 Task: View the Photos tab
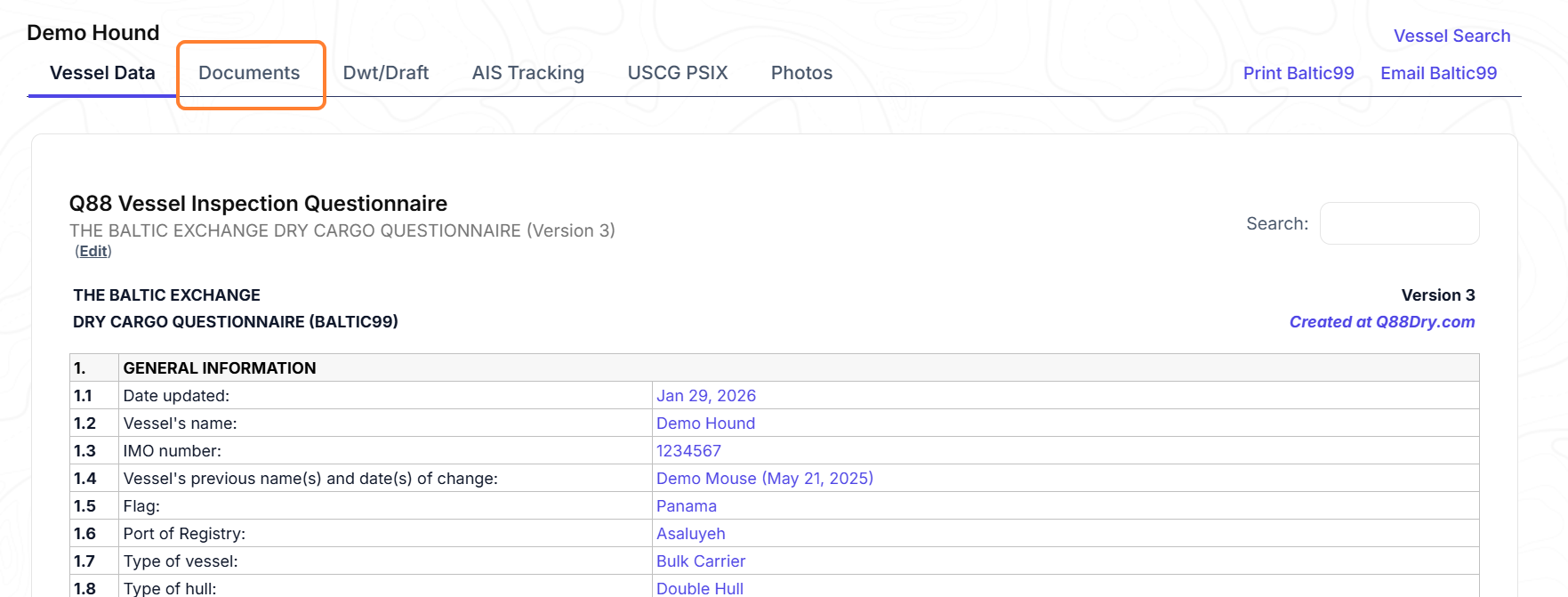point(801,73)
